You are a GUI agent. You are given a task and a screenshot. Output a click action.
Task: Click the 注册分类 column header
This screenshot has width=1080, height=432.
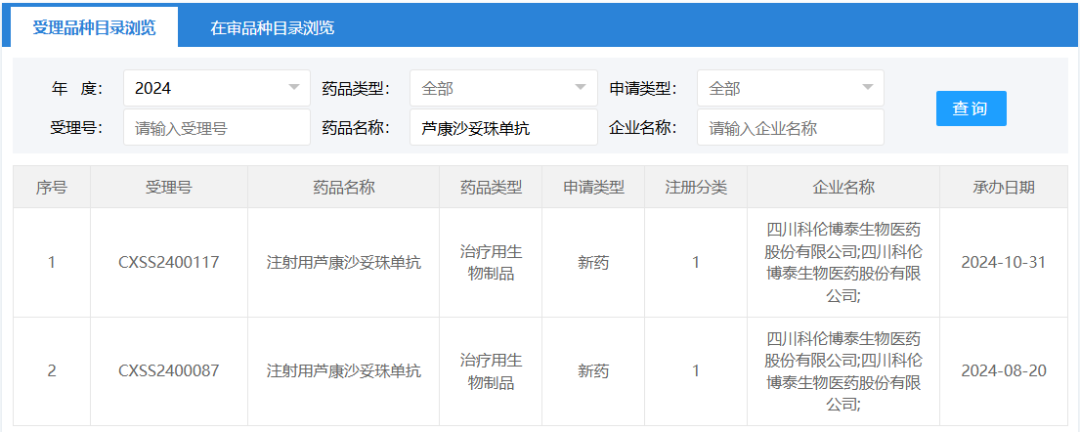[x=696, y=187]
